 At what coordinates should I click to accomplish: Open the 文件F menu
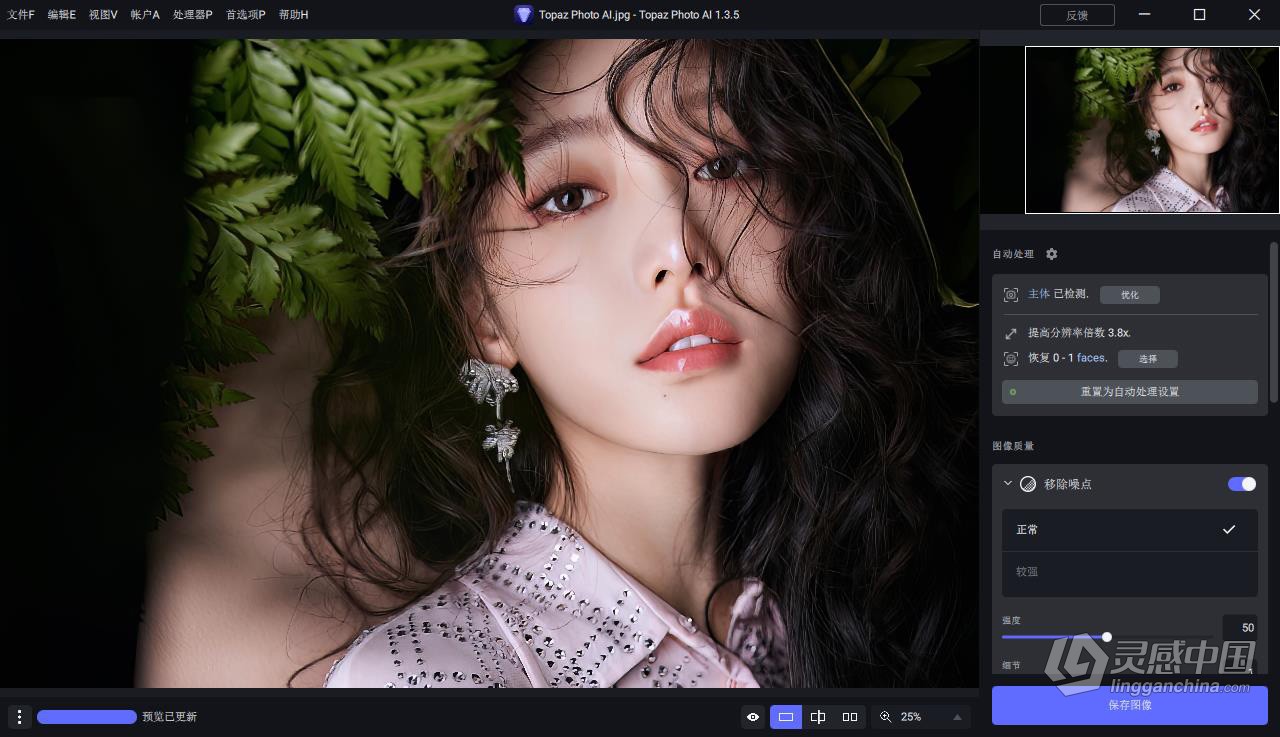pos(21,15)
